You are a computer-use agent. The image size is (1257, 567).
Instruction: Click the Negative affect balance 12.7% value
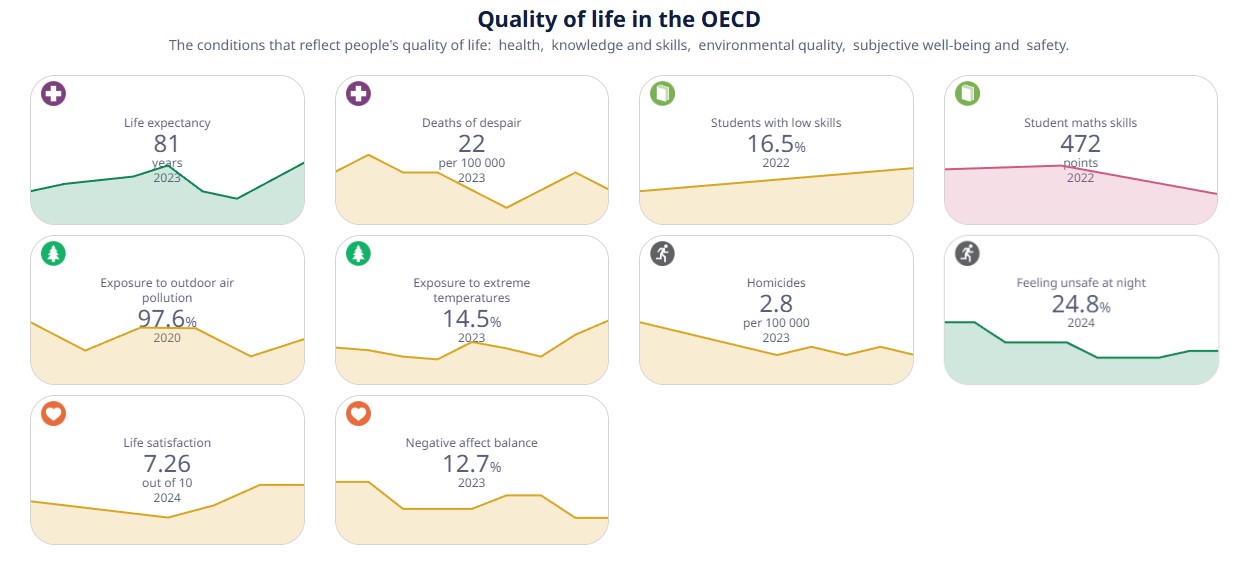click(x=470, y=464)
